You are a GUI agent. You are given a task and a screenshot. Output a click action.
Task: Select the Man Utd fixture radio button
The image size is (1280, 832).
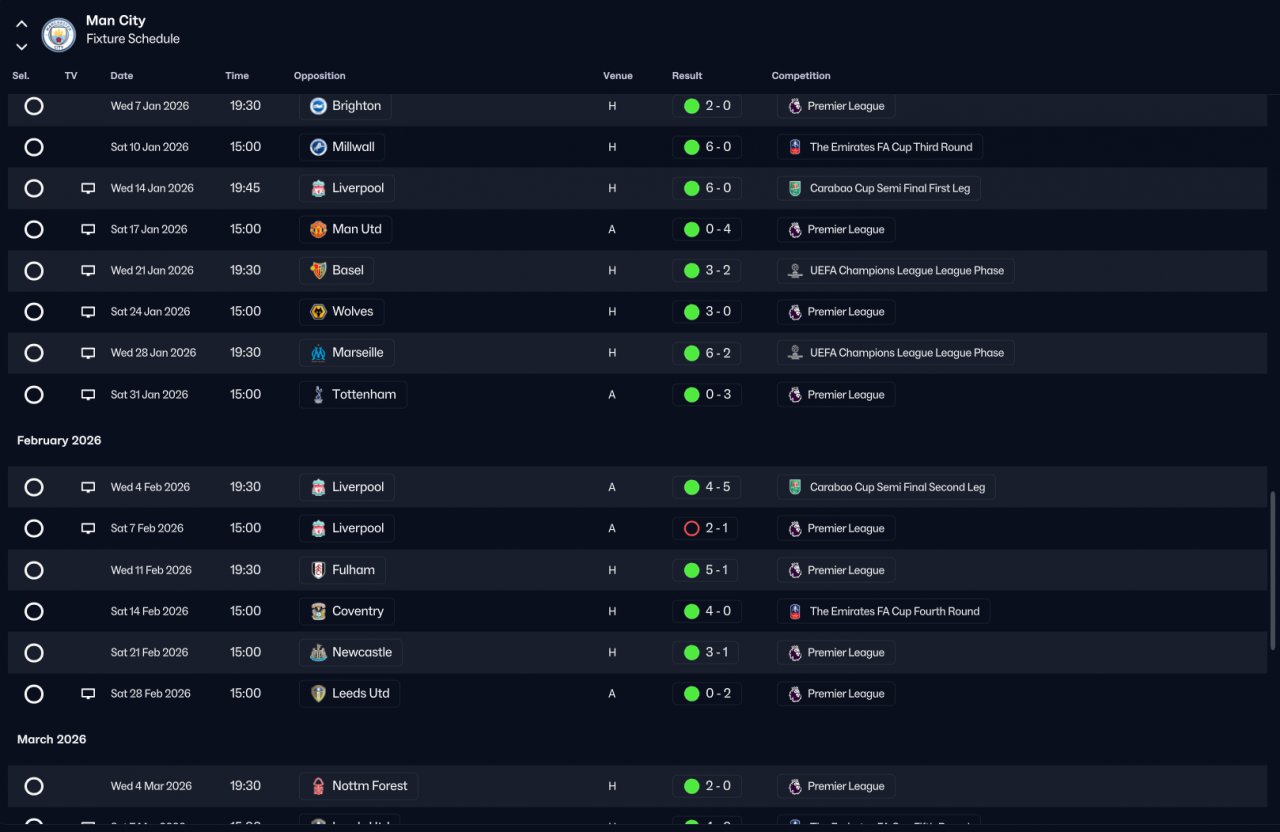pyautogui.click(x=34, y=229)
